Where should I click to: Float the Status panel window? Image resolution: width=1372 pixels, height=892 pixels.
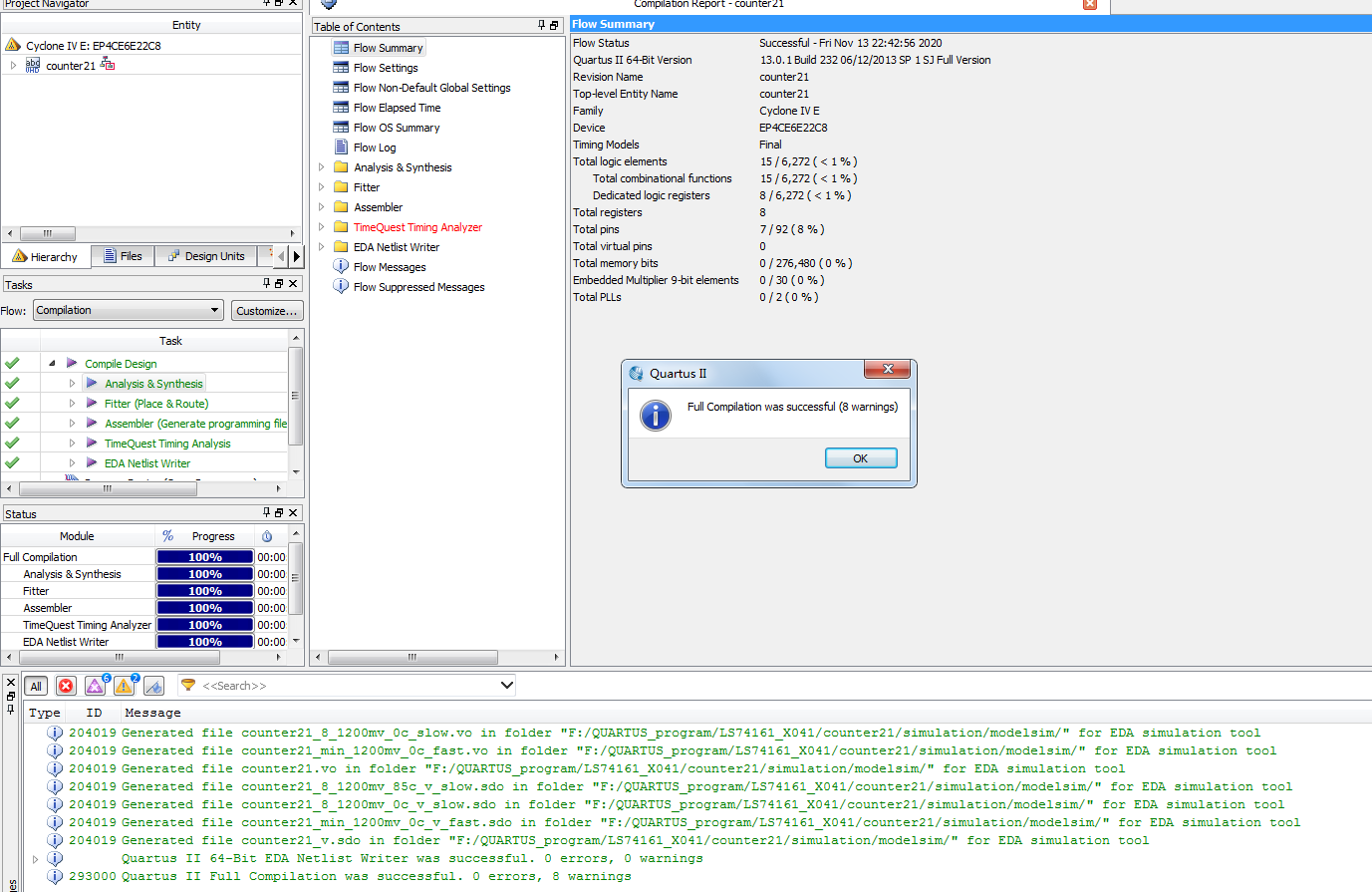coord(279,512)
